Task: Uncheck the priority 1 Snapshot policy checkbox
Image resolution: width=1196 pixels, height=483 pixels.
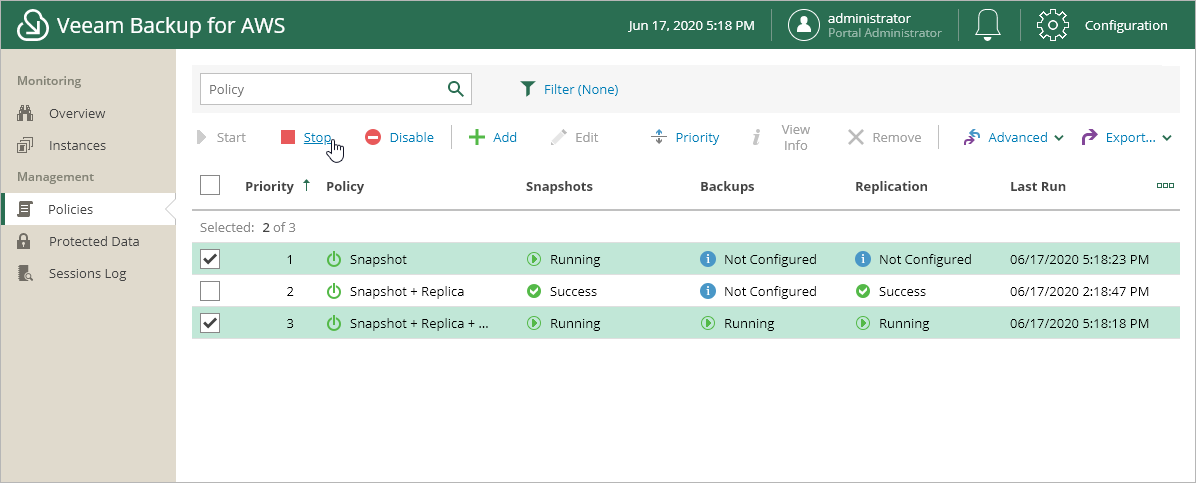Action: click(x=210, y=259)
